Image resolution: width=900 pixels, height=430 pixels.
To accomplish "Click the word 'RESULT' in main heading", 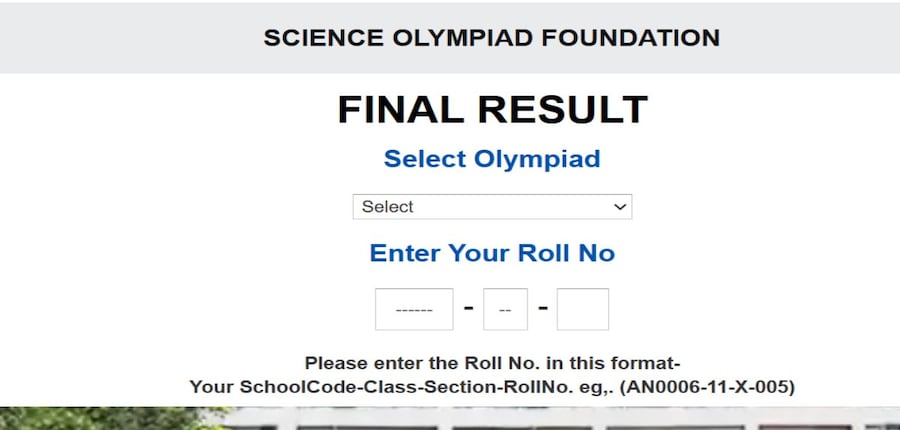I will 561,110.
